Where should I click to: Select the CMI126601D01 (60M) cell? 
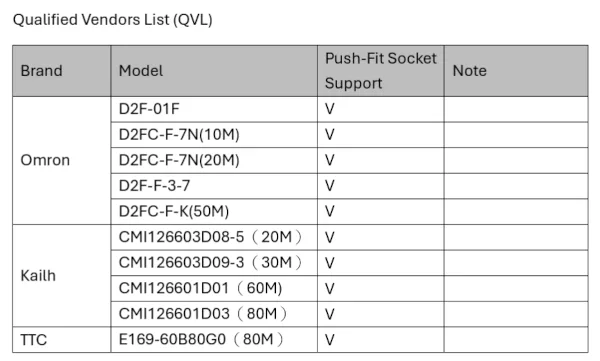pos(214,288)
